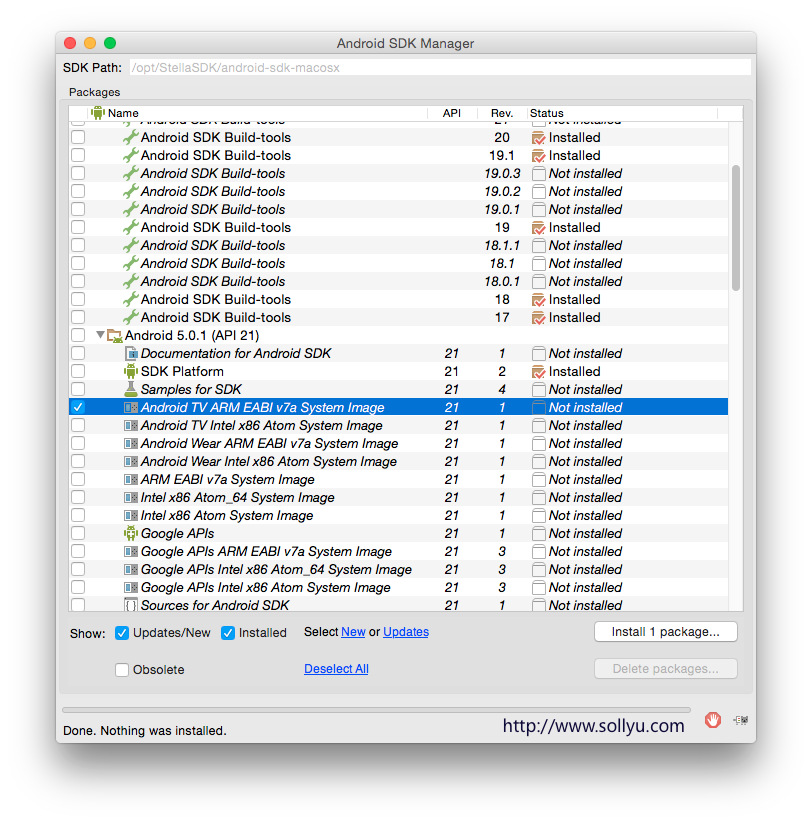Check the Sources for Android SDK checkbox
The image size is (812, 823).
pyautogui.click(x=78, y=605)
